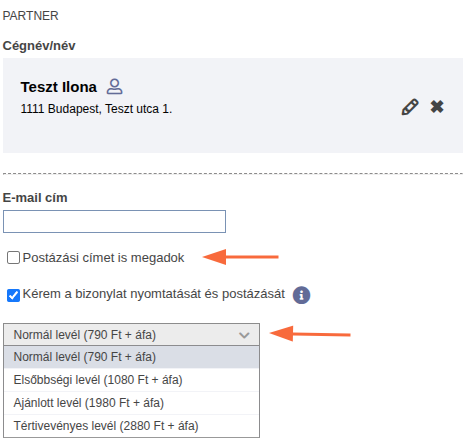This screenshot has height=443, width=474.
Task: Click the 'E-mail cím' field label
Action: pos(35,198)
